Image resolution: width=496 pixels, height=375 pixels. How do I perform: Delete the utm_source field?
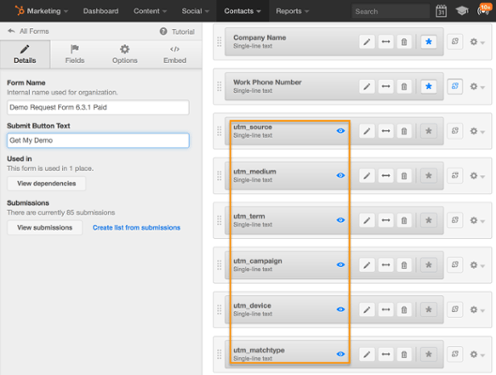pos(404,131)
